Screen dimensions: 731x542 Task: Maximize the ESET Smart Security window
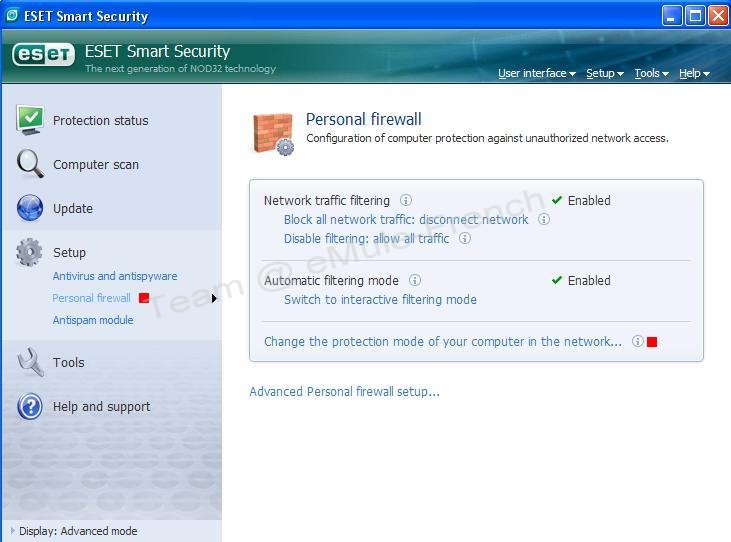click(x=695, y=16)
